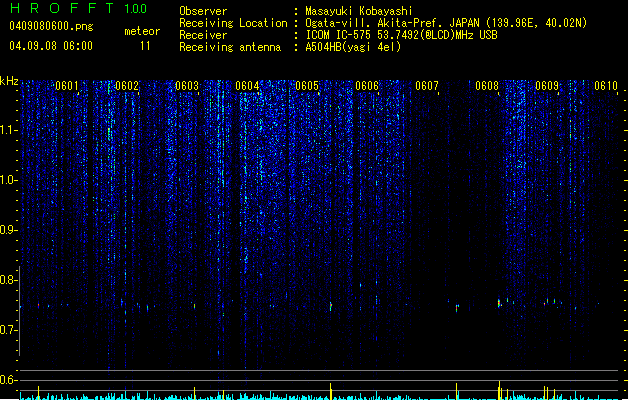Viewport: 629px width, 400px height.
Task: Click the Receiving Location label
Action: click(x=233, y=23)
